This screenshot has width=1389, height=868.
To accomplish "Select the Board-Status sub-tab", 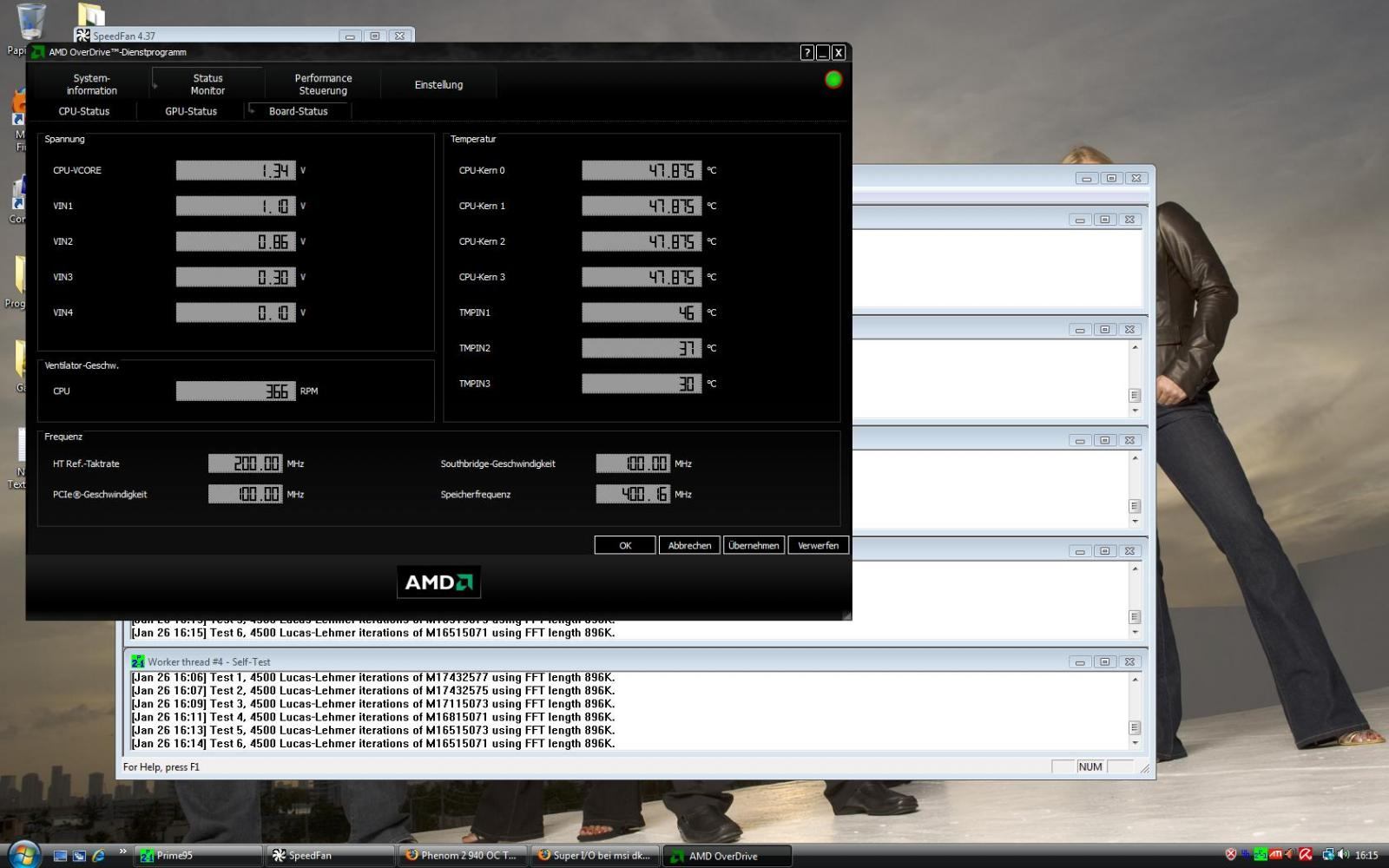I will [x=298, y=111].
